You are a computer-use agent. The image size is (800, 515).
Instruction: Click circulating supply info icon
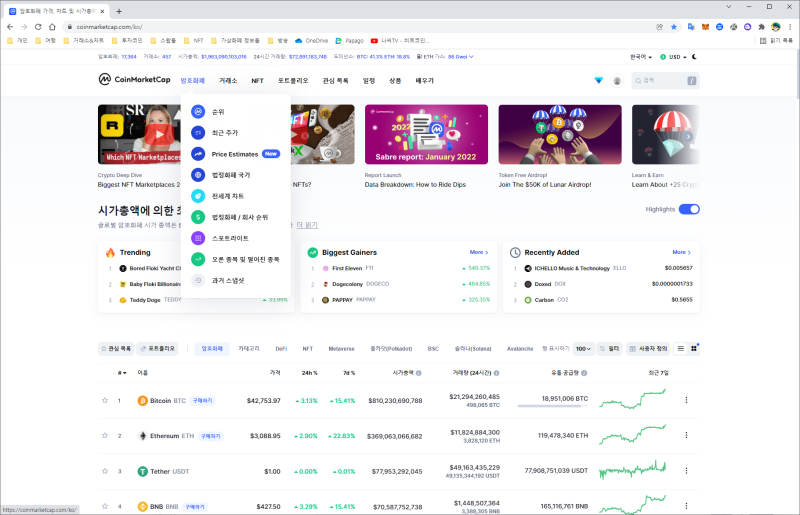[x=584, y=373]
